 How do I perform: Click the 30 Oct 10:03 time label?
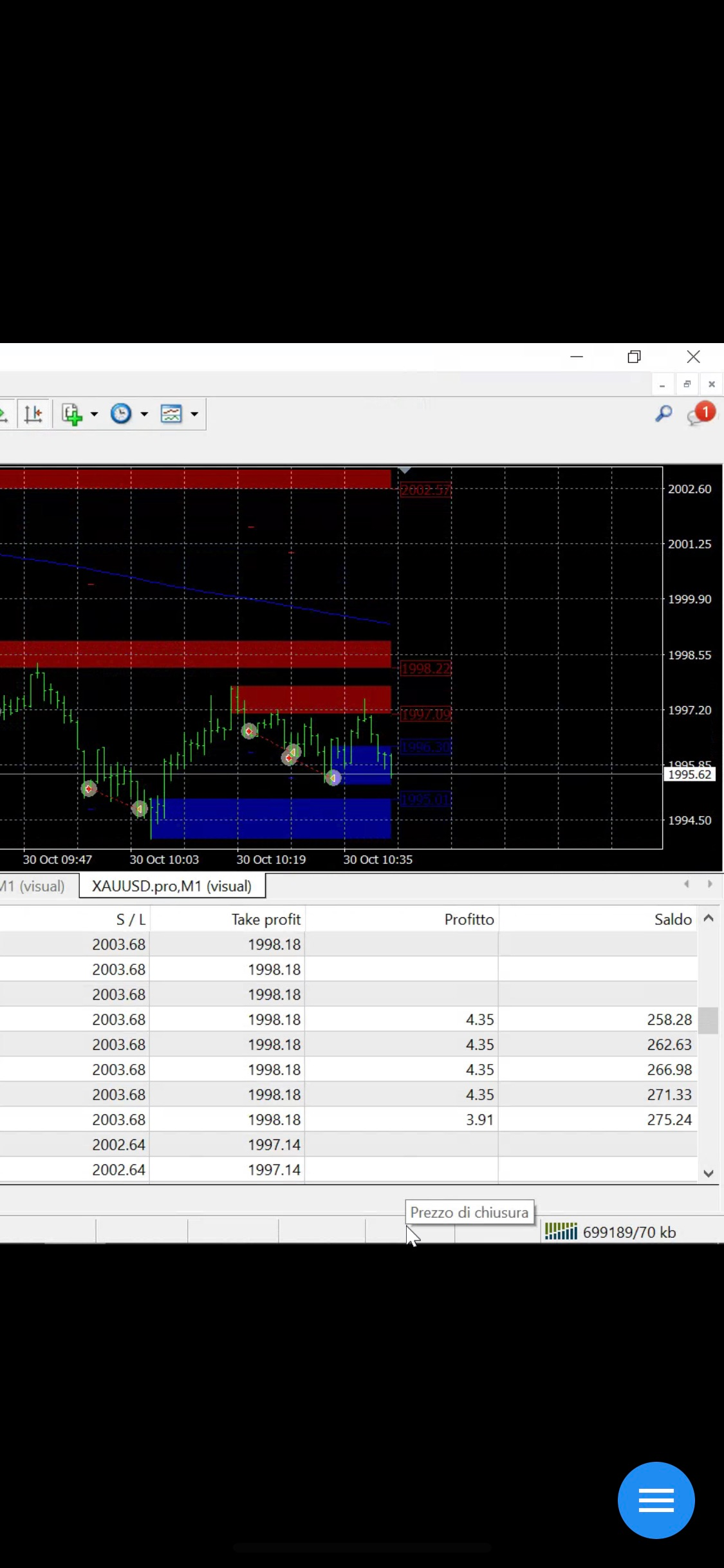pos(164,859)
